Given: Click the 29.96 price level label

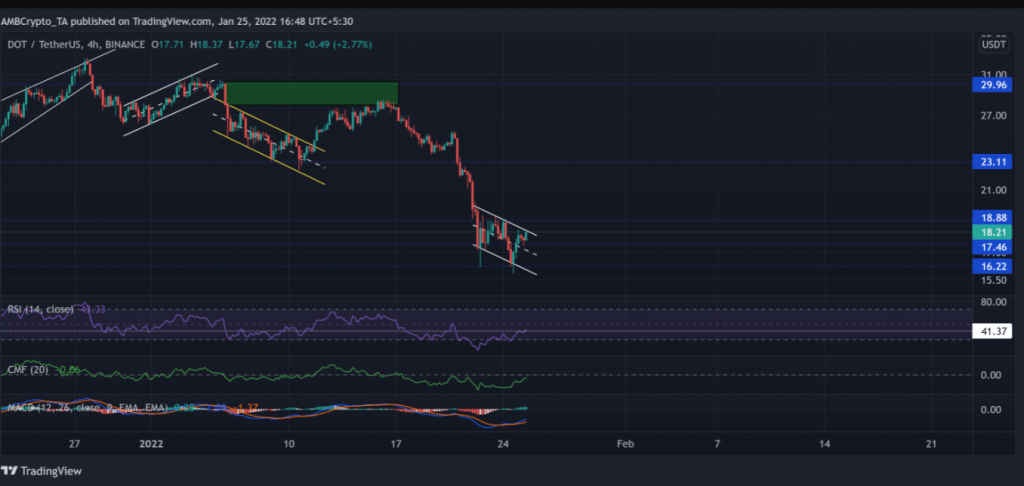Looking at the screenshot, I should (991, 84).
